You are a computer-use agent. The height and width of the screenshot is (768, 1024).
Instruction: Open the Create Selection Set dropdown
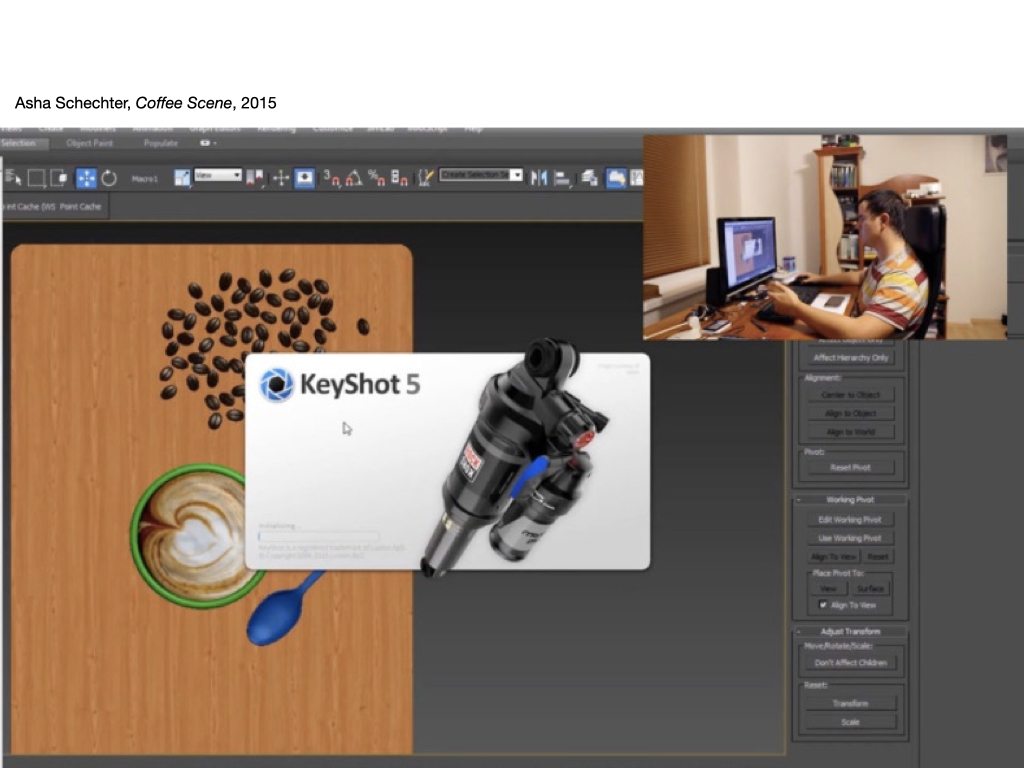pyautogui.click(x=481, y=174)
